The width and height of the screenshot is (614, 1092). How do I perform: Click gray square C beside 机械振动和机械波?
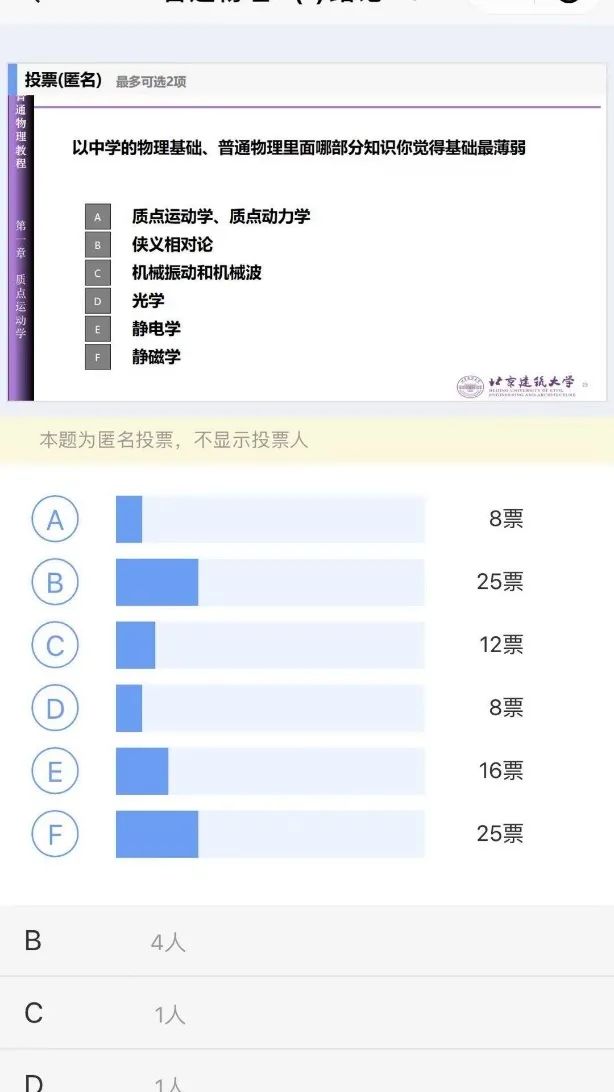97,272
